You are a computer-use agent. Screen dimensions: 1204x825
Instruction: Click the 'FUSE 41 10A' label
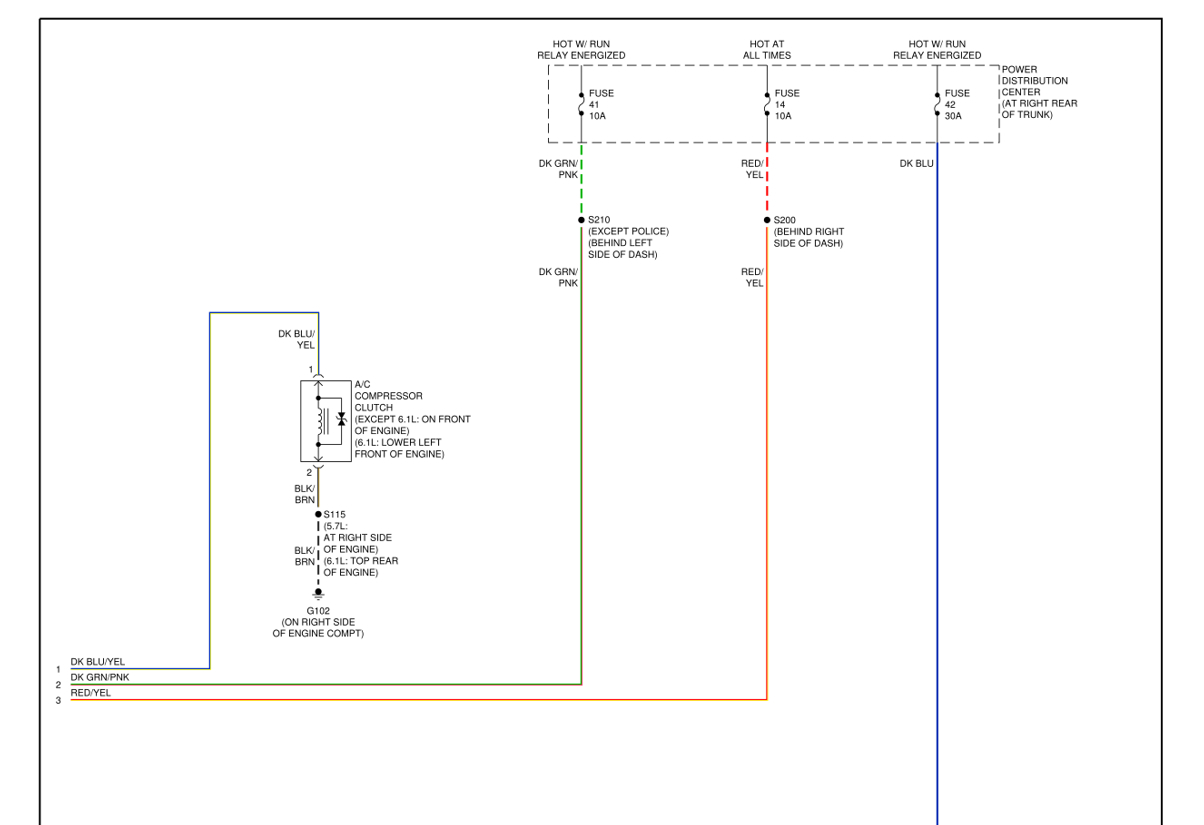tap(601, 105)
